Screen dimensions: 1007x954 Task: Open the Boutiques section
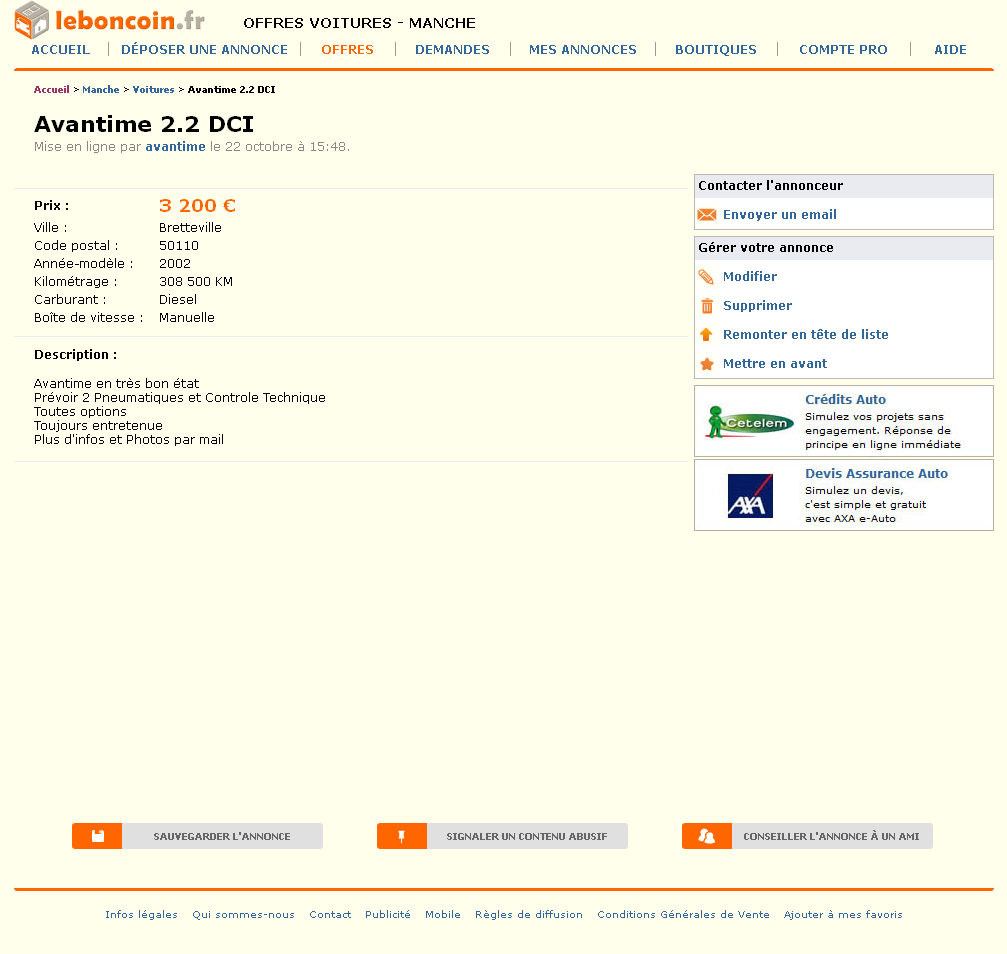pos(715,49)
